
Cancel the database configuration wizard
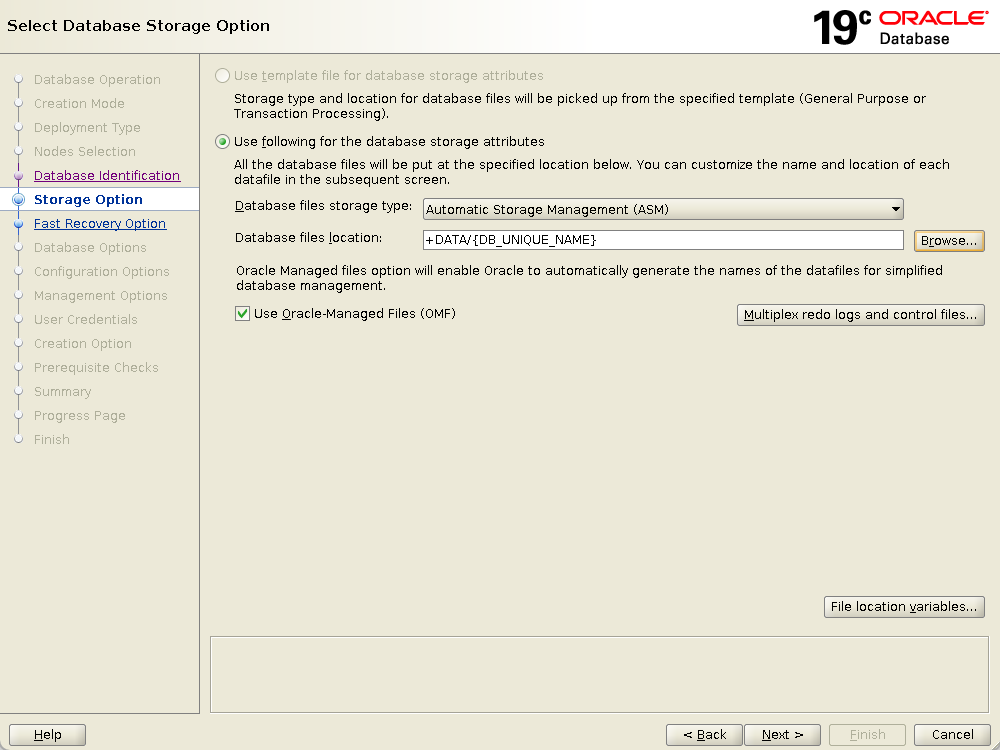(951, 735)
